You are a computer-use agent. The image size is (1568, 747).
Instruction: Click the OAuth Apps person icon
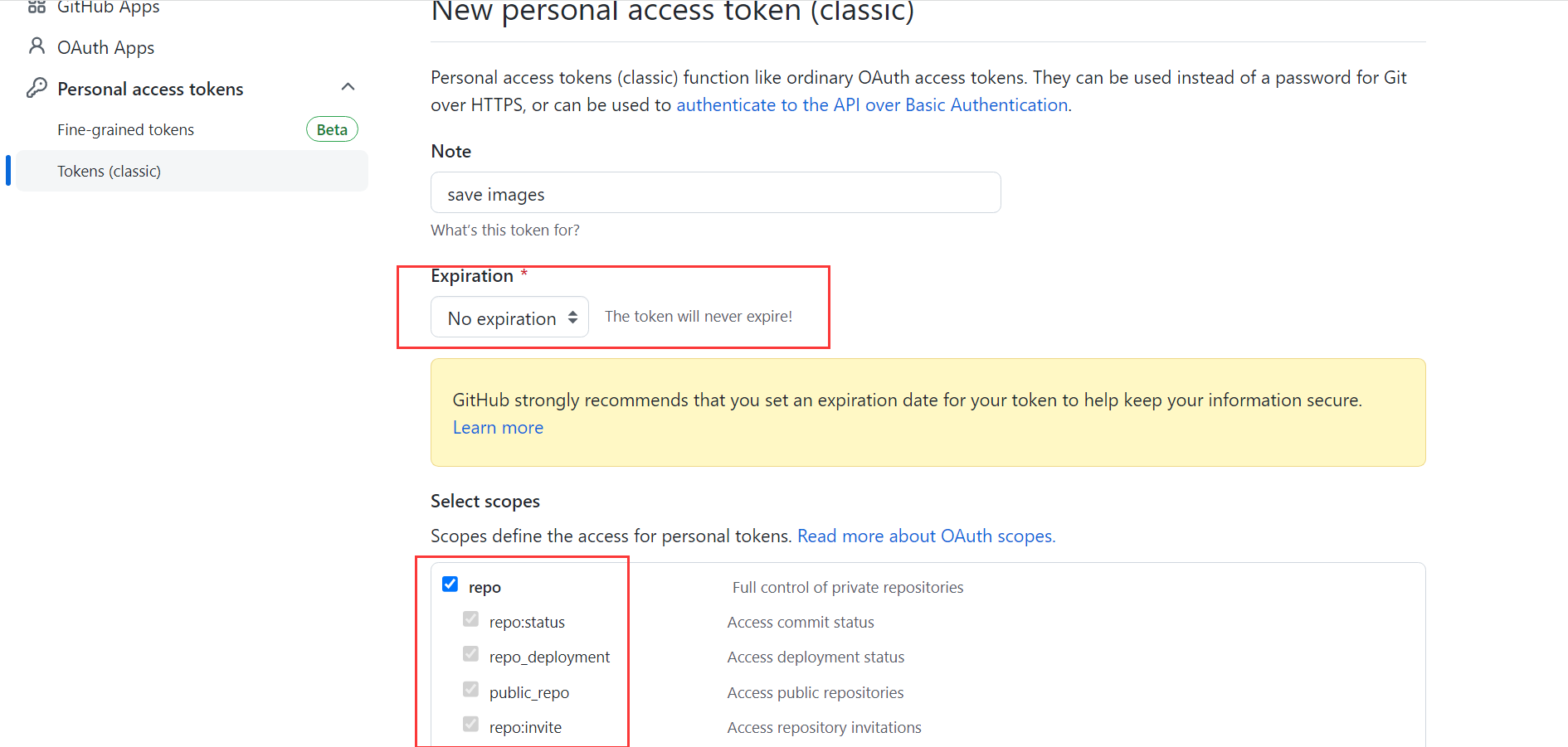pos(37,46)
